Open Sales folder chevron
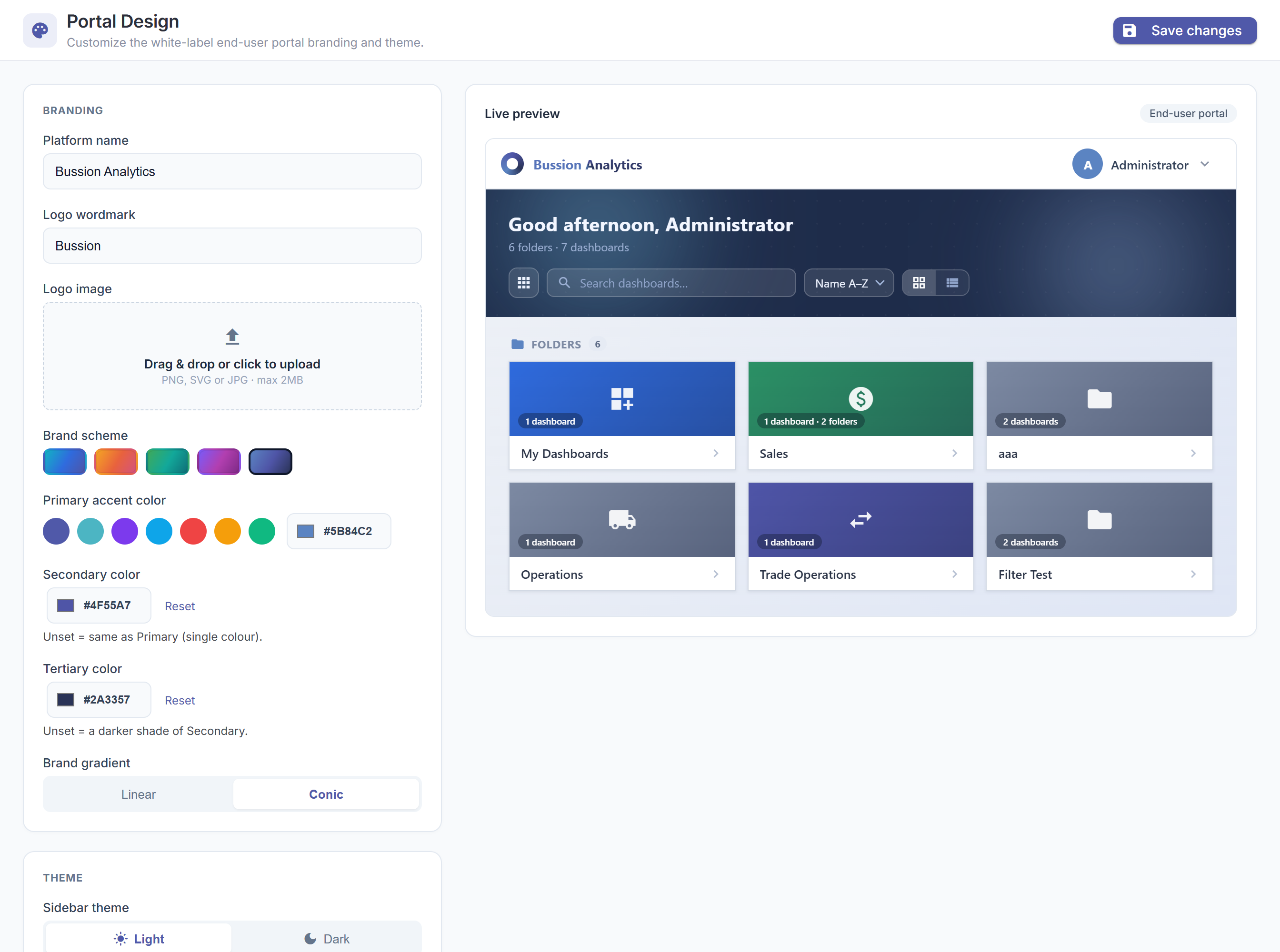The width and height of the screenshot is (1280, 952). (954, 454)
